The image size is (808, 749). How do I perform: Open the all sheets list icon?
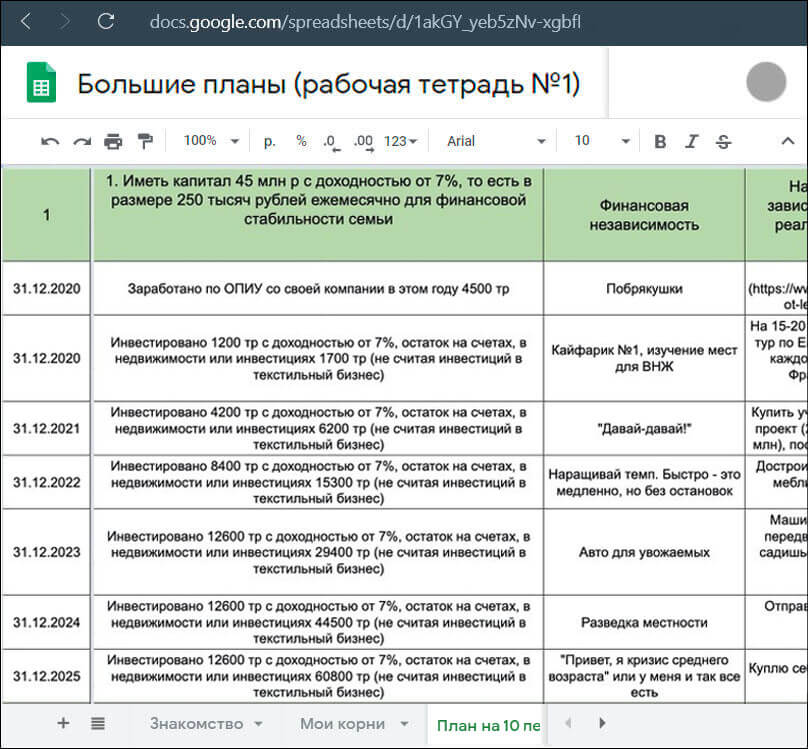[98, 723]
